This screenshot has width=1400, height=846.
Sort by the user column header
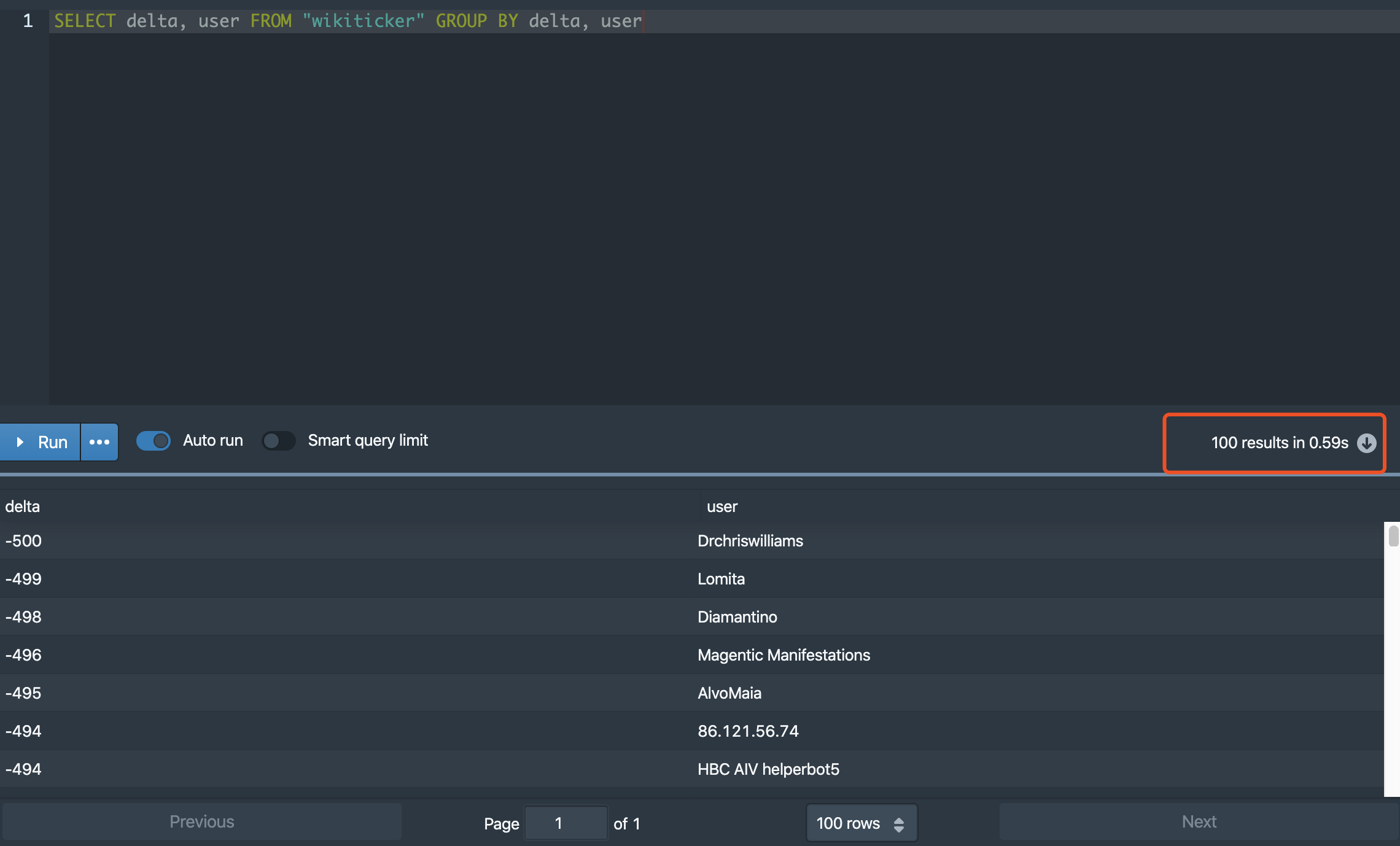[x=721, y=506]
